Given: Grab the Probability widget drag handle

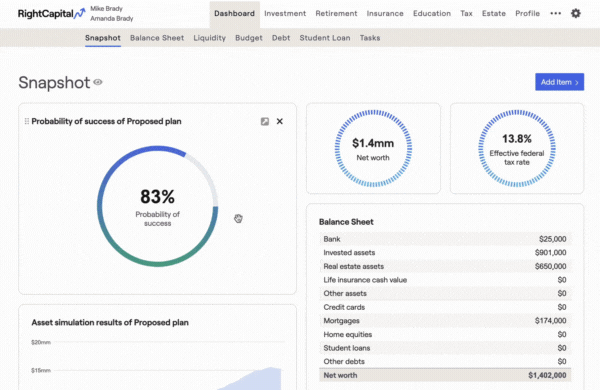Looking at the screenshot, I should tap(27, 121).
